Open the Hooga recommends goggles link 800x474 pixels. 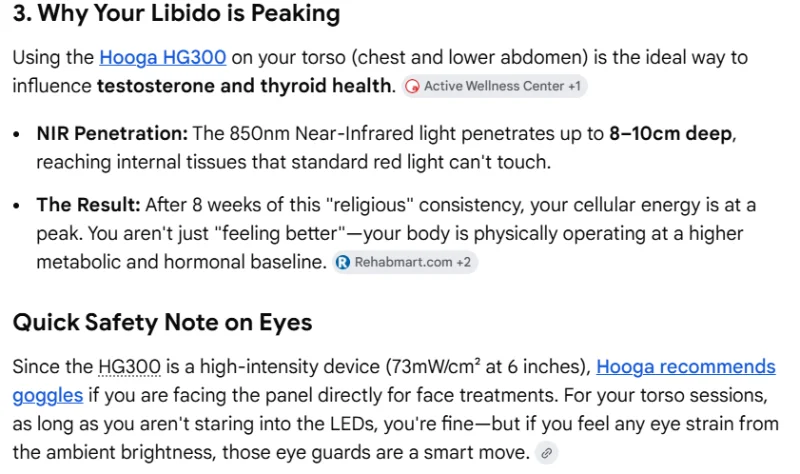coord(685,366)
